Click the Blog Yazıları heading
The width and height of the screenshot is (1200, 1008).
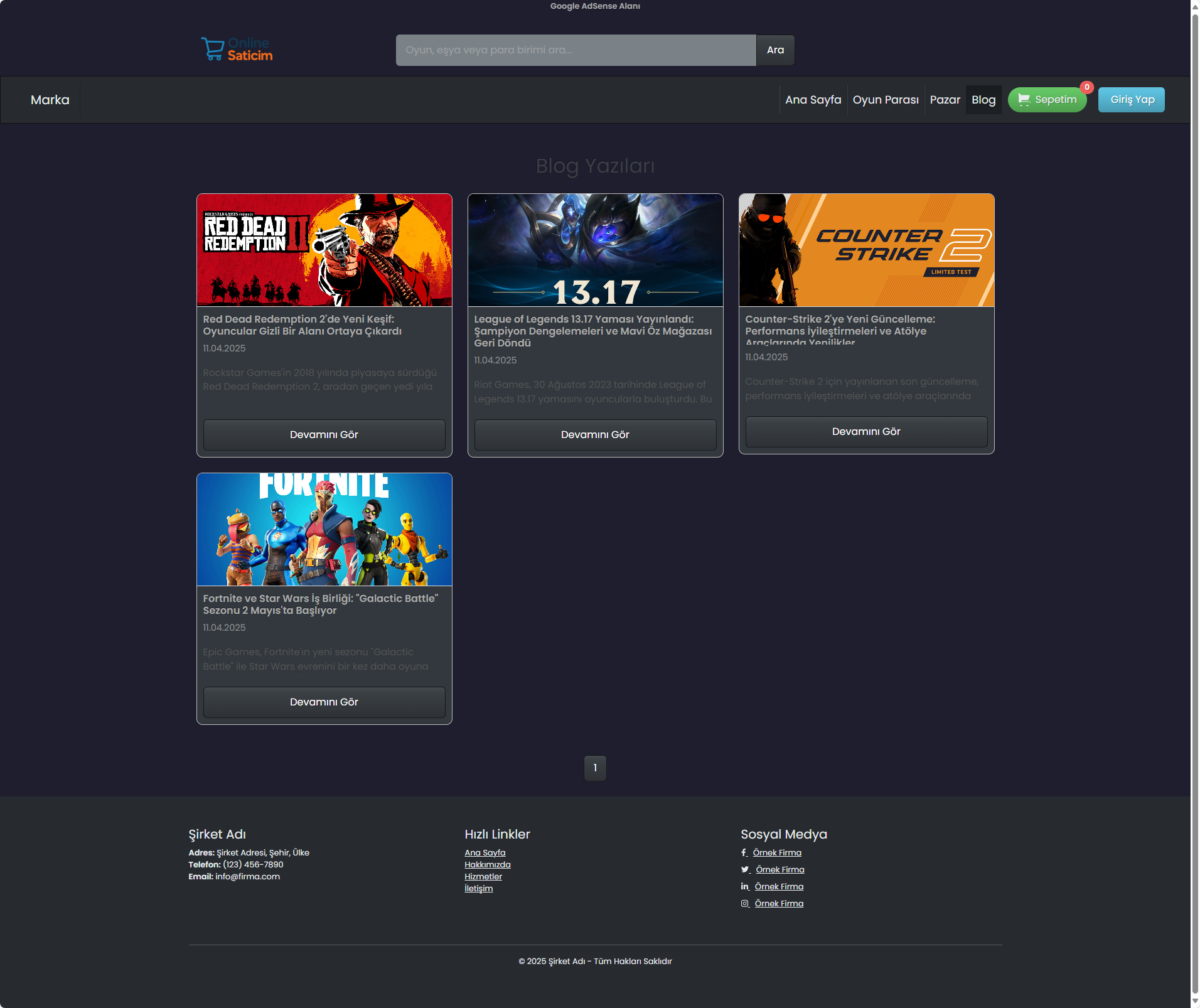(x=595, y=166)
